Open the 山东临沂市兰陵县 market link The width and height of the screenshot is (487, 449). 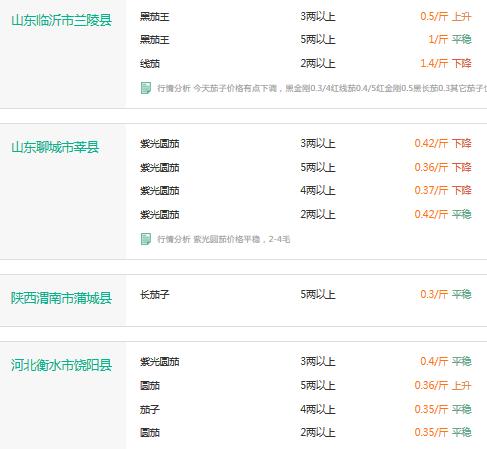coord(61,20)
